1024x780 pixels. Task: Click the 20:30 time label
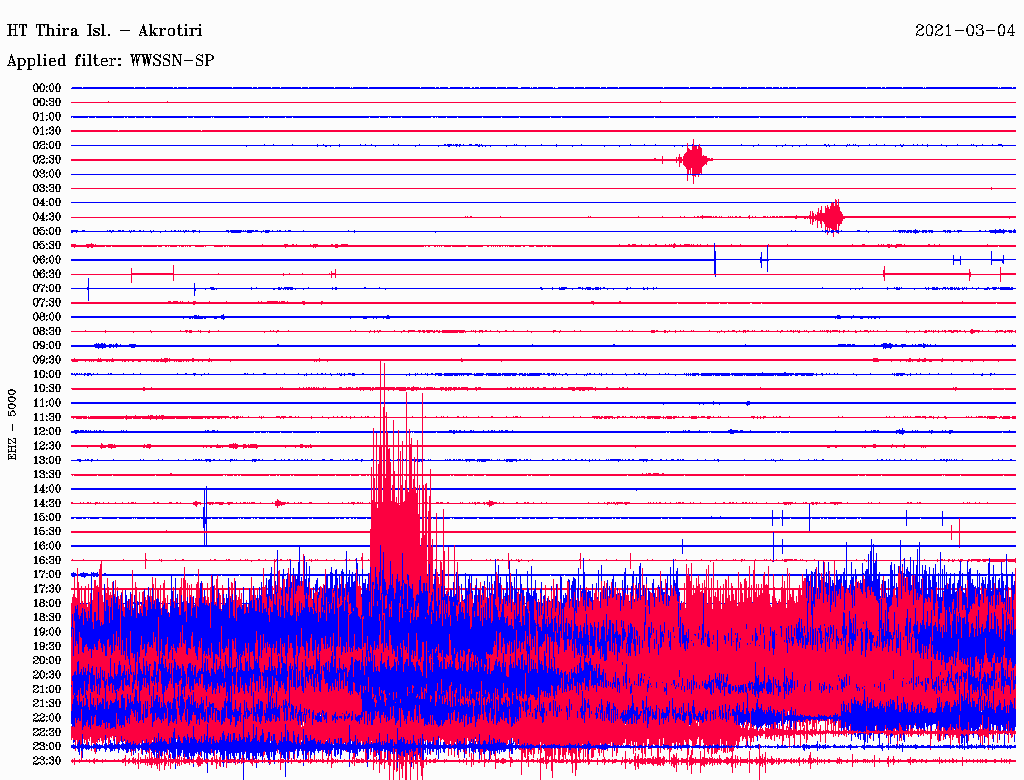point(47,675)
